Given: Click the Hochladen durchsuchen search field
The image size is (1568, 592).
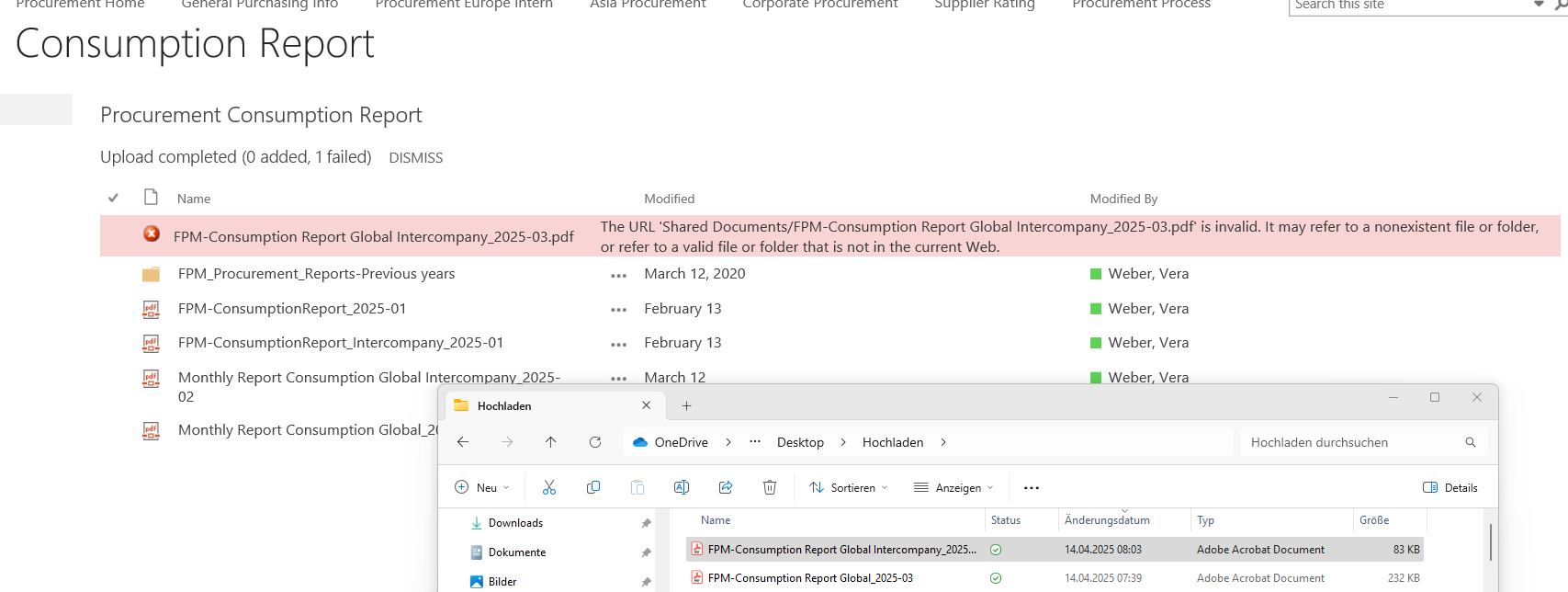Looking at the screenshot, I should pyautogui.click(x=1350, y=442).
